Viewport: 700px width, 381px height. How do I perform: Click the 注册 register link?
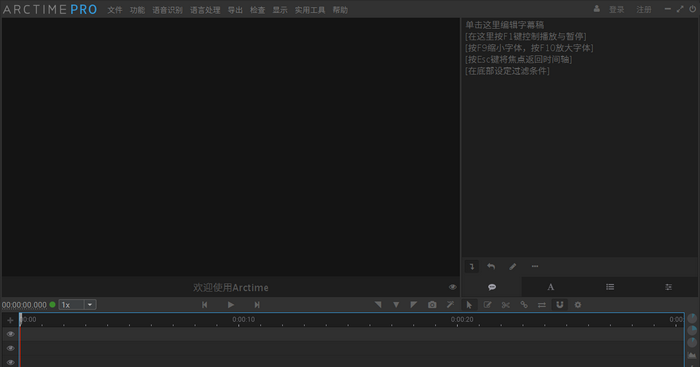pos(644,9)
